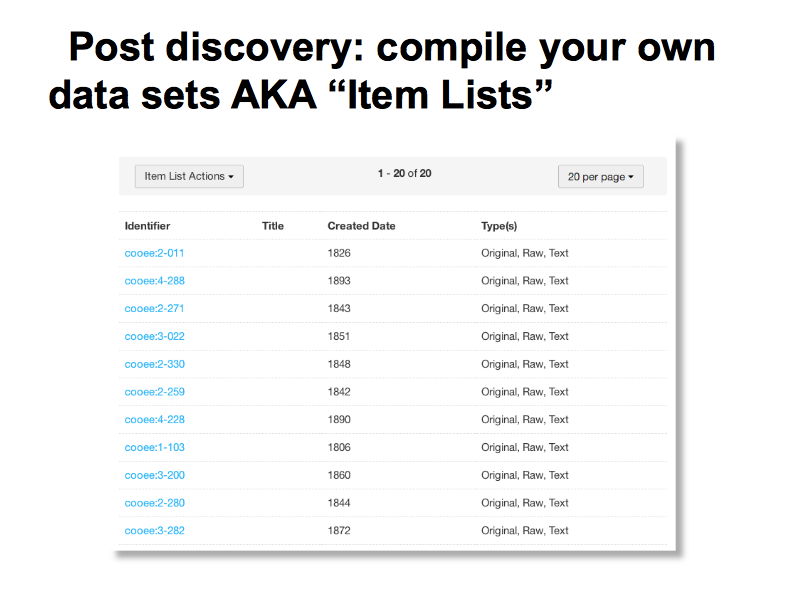Open item cooee:2-011 link
The width and height of the screenshot is (800, 600).
(x=154, y=253)
